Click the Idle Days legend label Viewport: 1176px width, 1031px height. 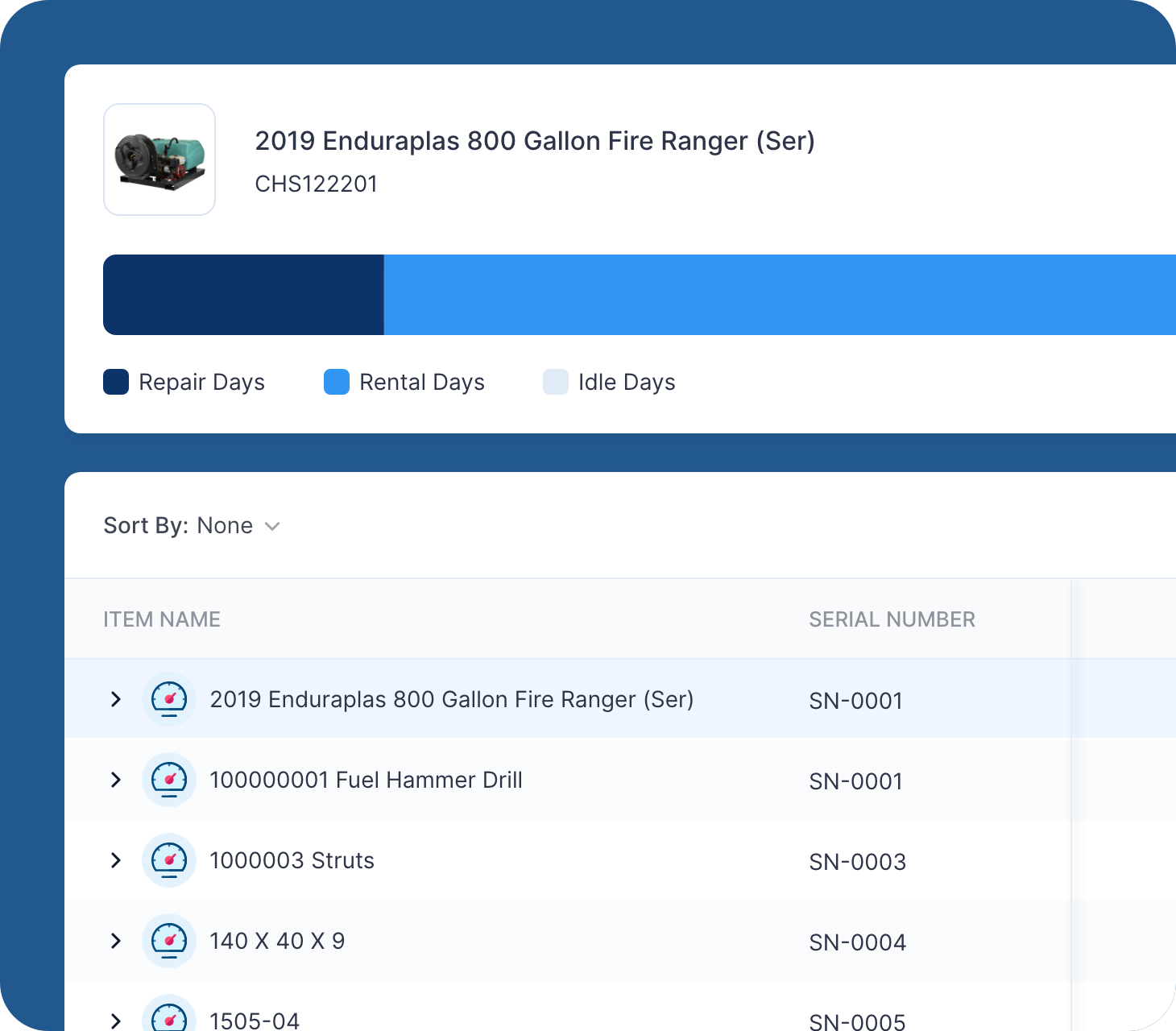tap(627, 382)
